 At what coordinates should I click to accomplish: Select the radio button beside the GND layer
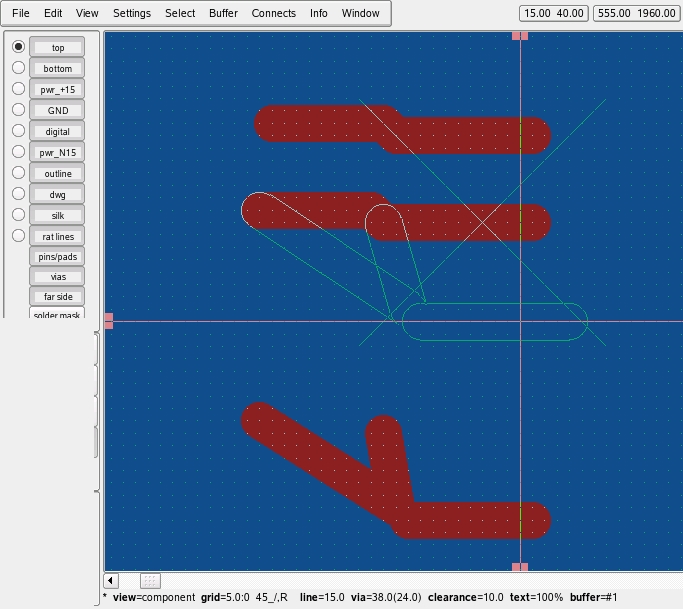18,110
